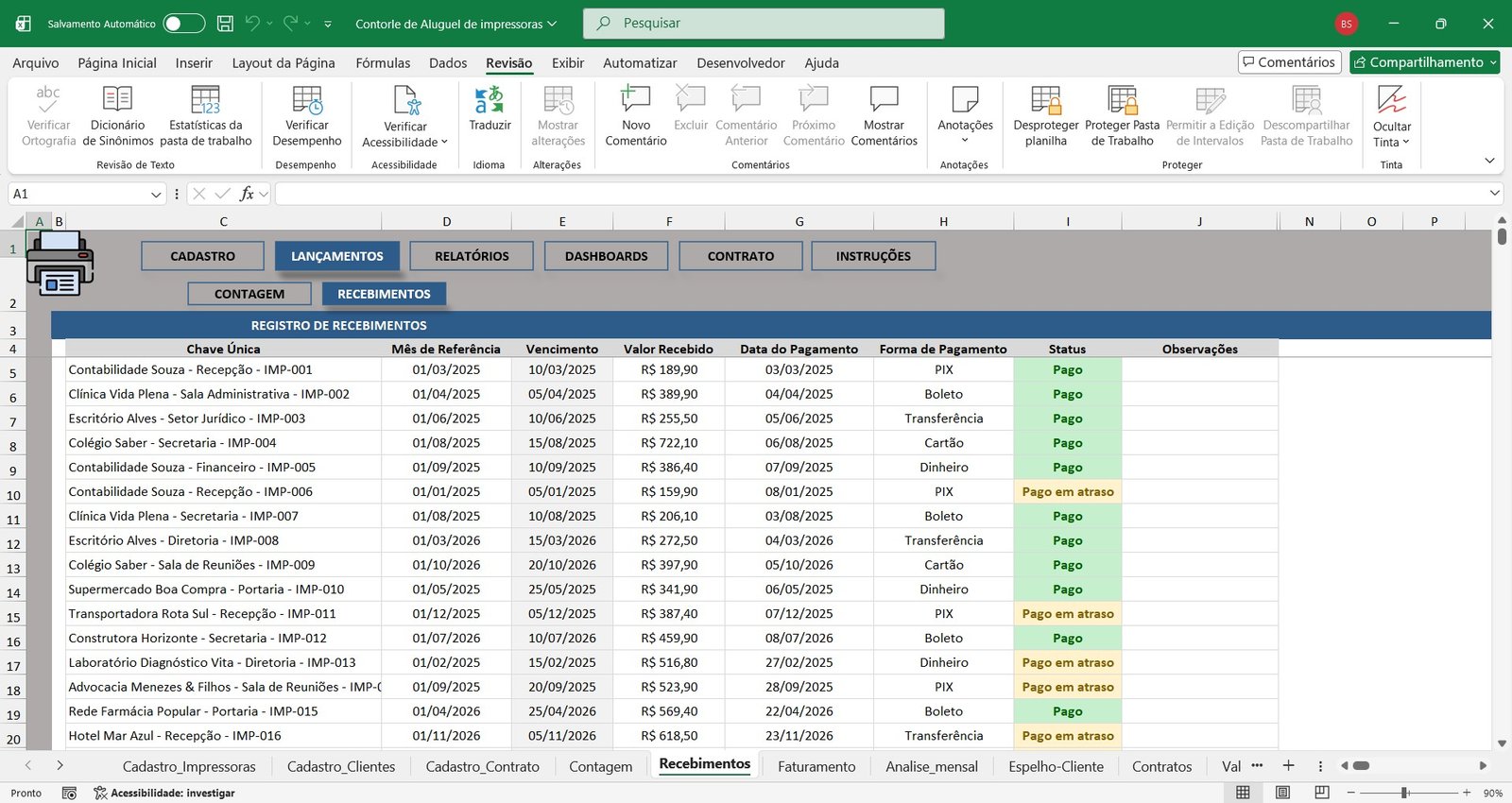Image resolution: width=1512 pixels, height=803 pixels.
Task: Add a new sheet with plus icon
Action: (x=1288, y=766)
